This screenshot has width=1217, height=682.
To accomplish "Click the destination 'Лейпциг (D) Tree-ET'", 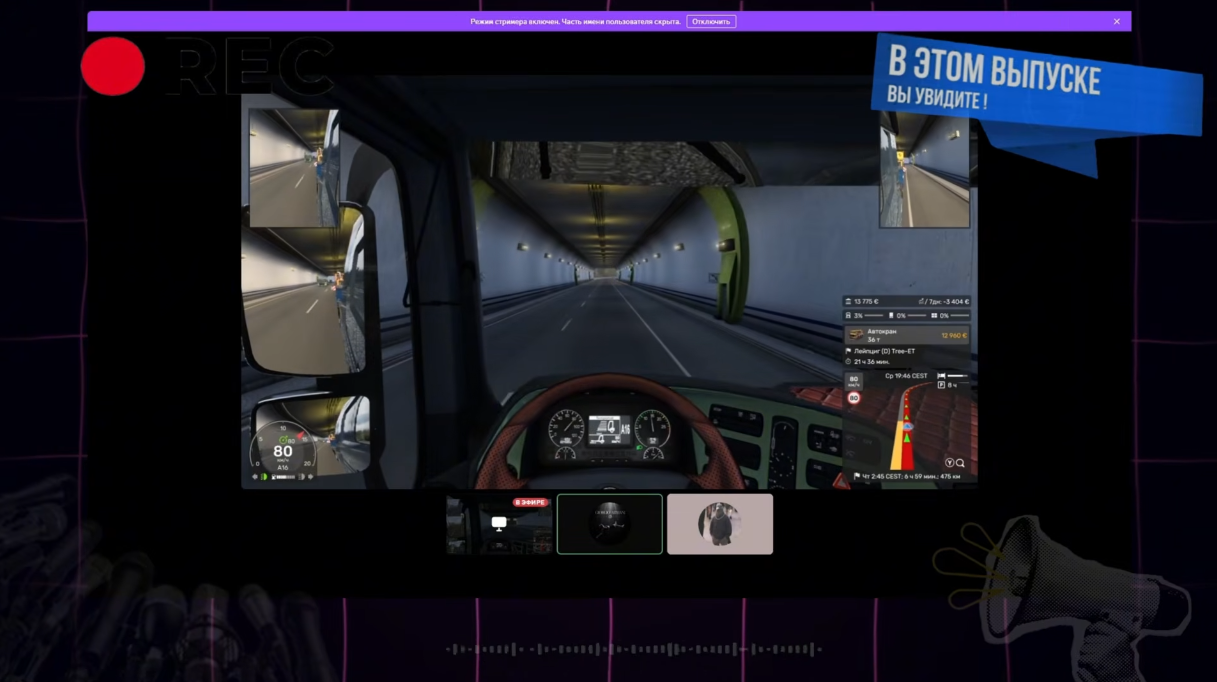I will 885,351.
